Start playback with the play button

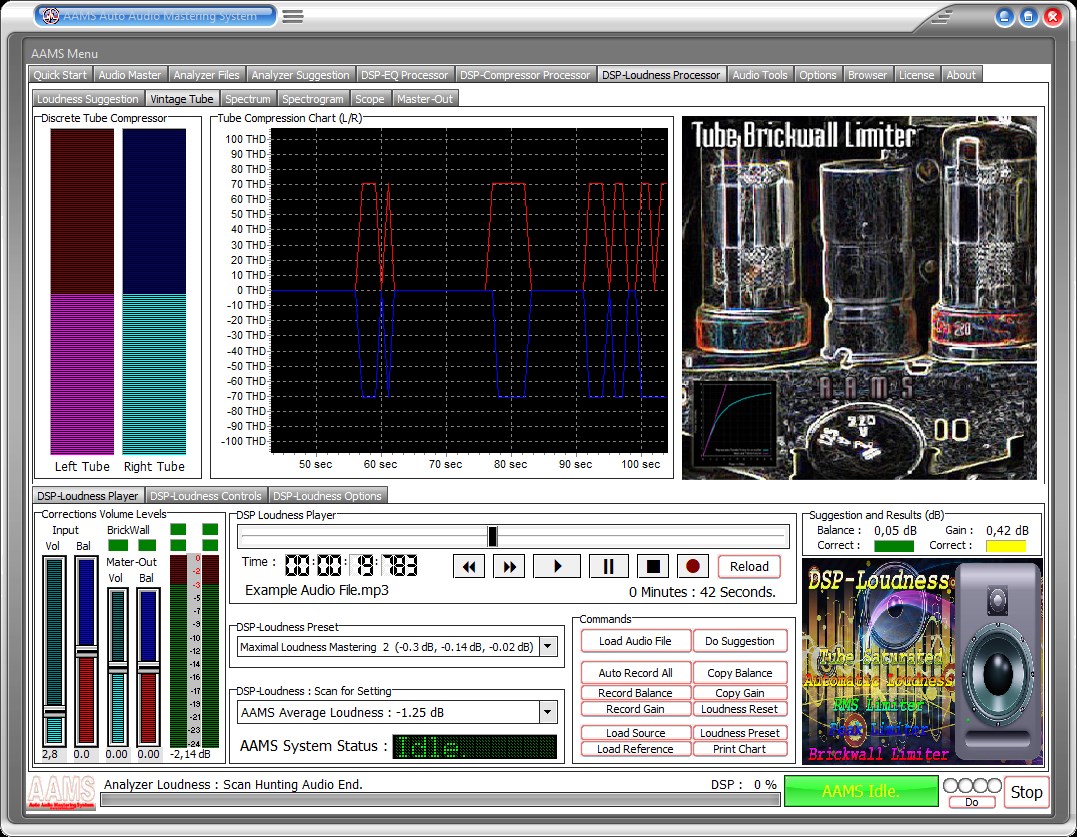(557, 566)
